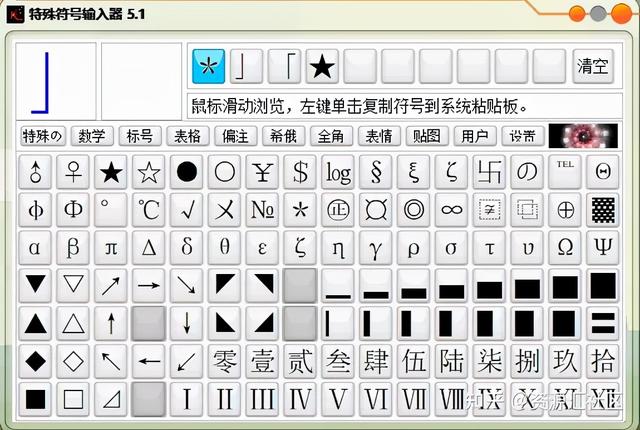Open the 设置 settings button

click(522, 136)
